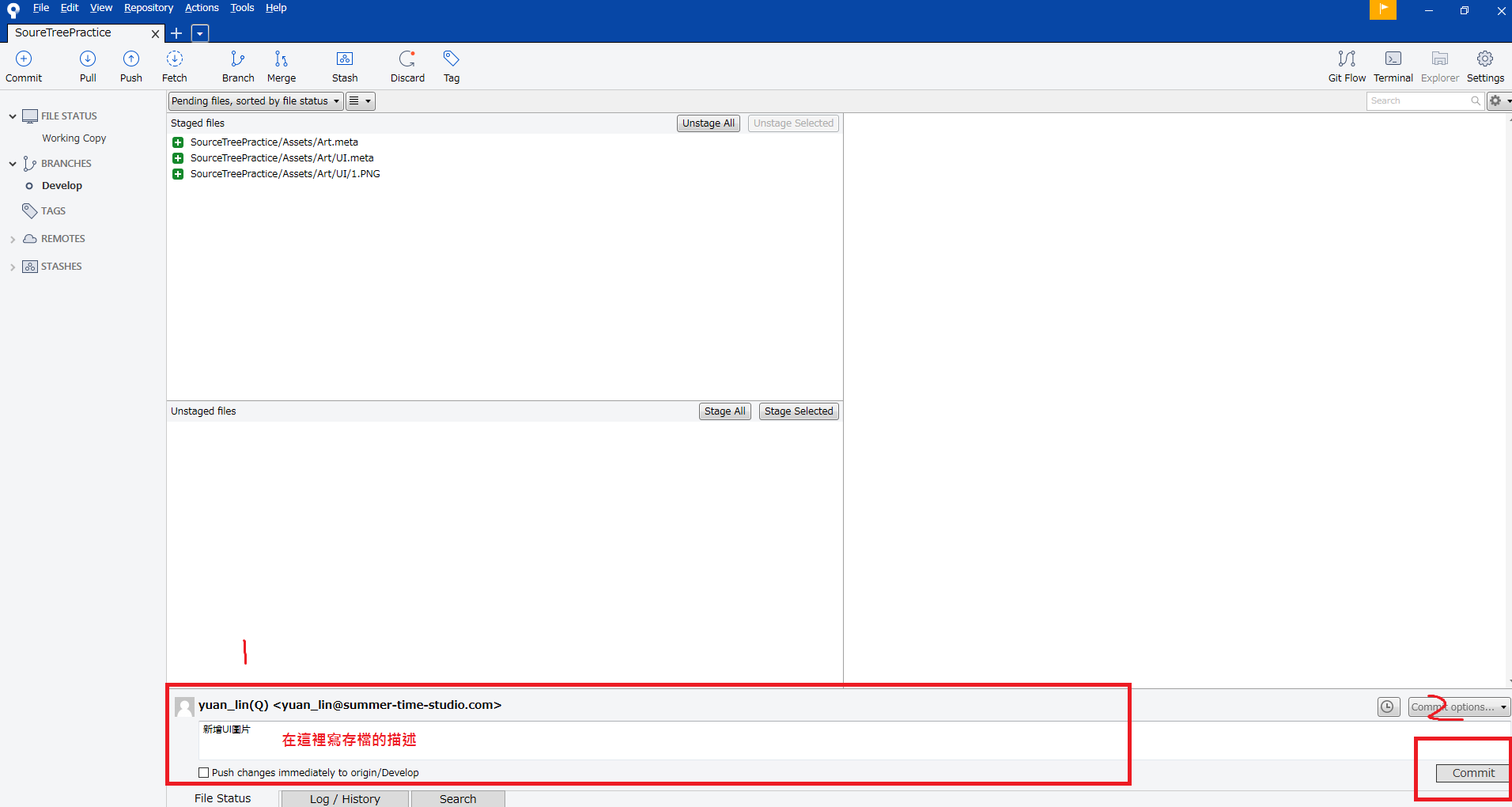Open a new tab with plus icon
The height and width of the screenshot is (807, 1512).
[x=176, y=33]
